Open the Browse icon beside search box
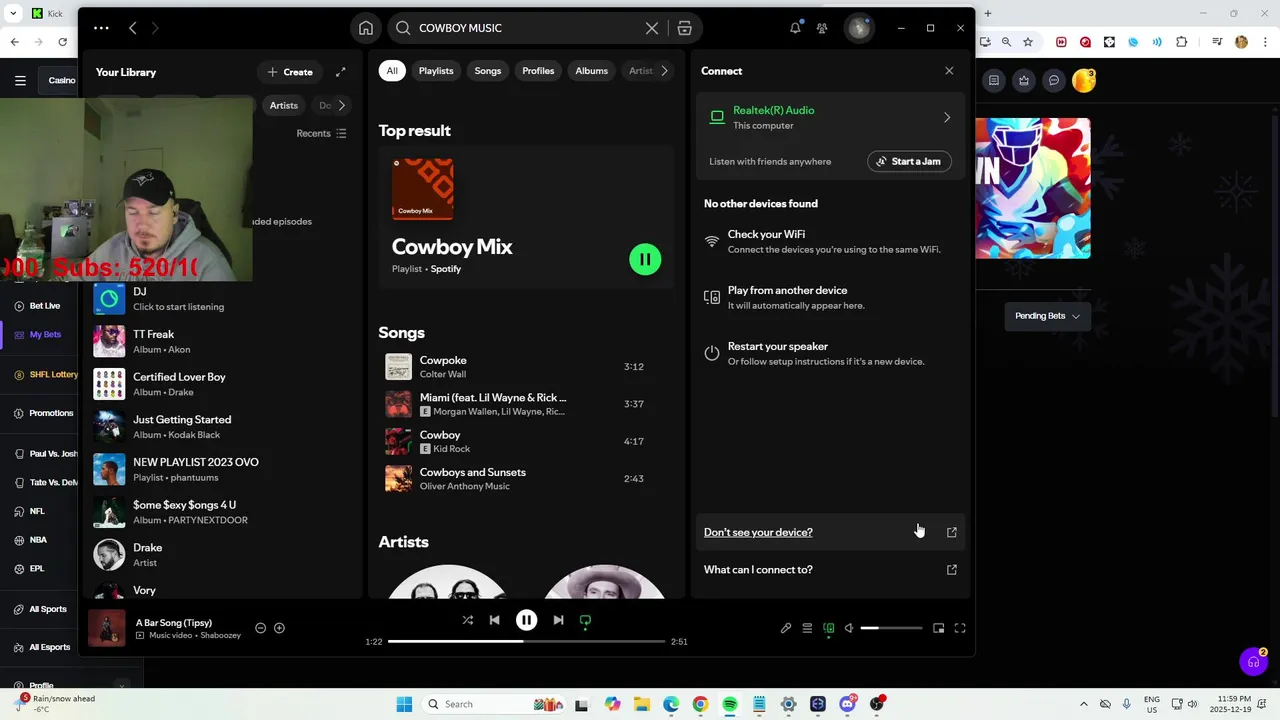Viewport: 1280px width, 720px height. tap(684, 28)
